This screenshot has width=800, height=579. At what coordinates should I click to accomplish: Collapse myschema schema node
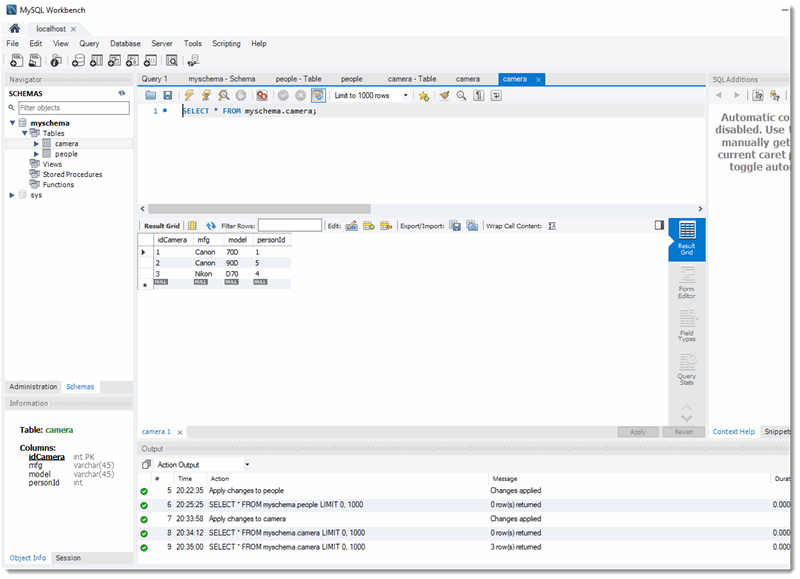(x=12, y=123)
